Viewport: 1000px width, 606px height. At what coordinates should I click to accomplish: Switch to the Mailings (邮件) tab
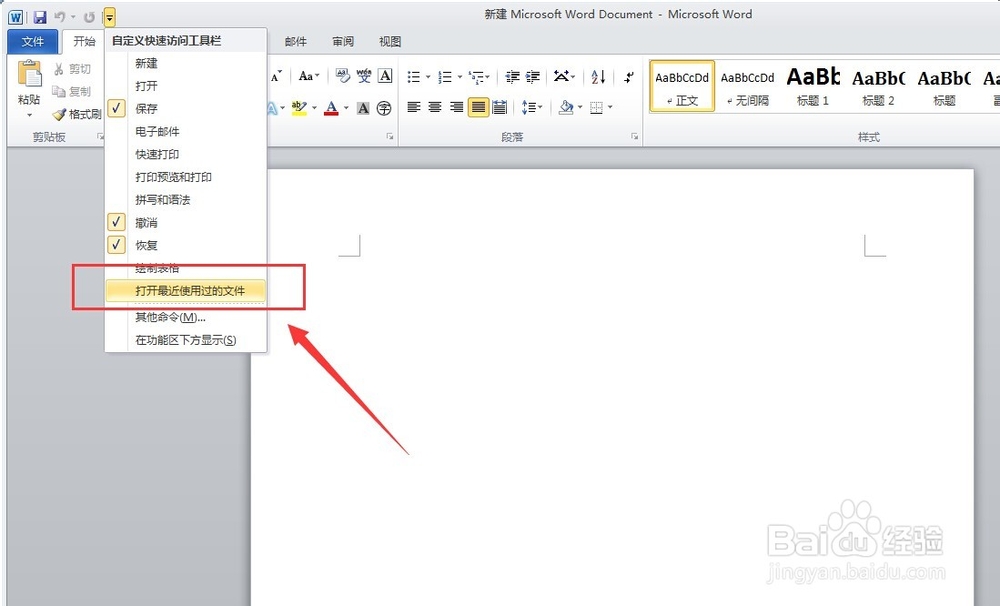pos(295,41)
